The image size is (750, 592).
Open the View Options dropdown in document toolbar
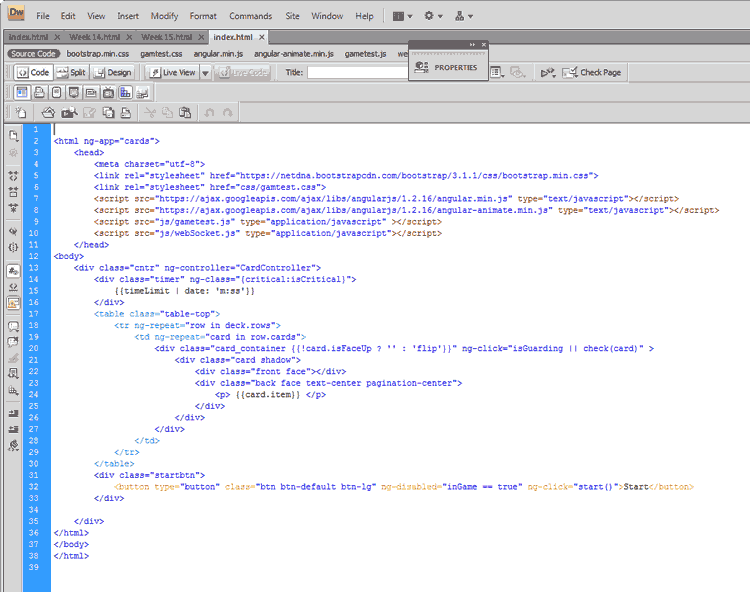pos(497,73)
